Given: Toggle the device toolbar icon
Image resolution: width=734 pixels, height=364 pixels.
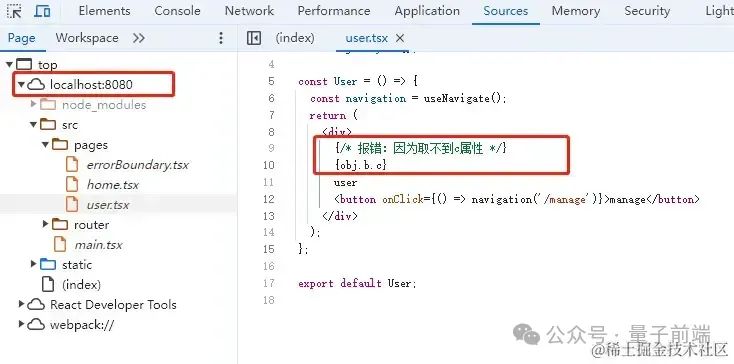Looking at the screenshot, I should [x=42, y=11].
